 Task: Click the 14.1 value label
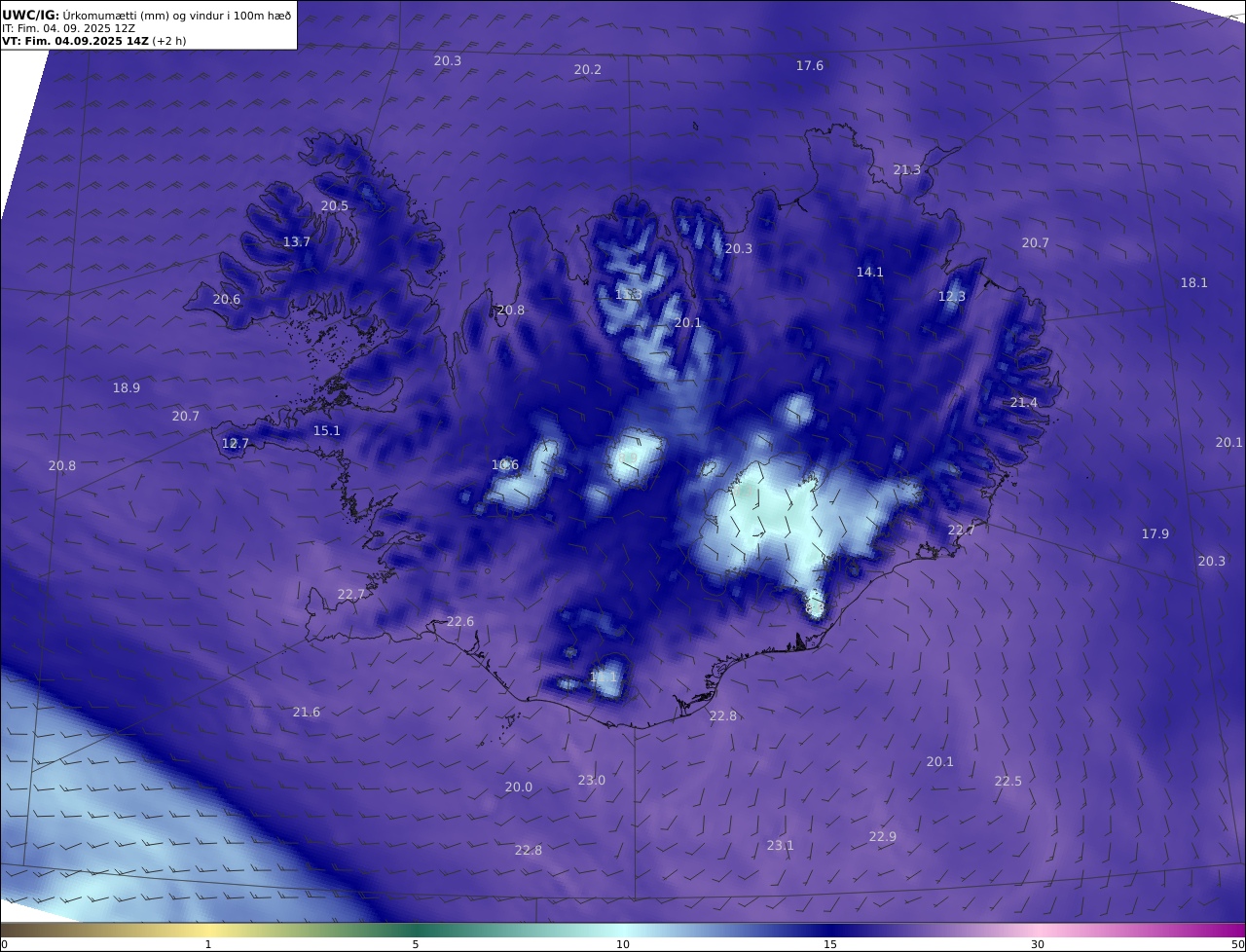869,273
